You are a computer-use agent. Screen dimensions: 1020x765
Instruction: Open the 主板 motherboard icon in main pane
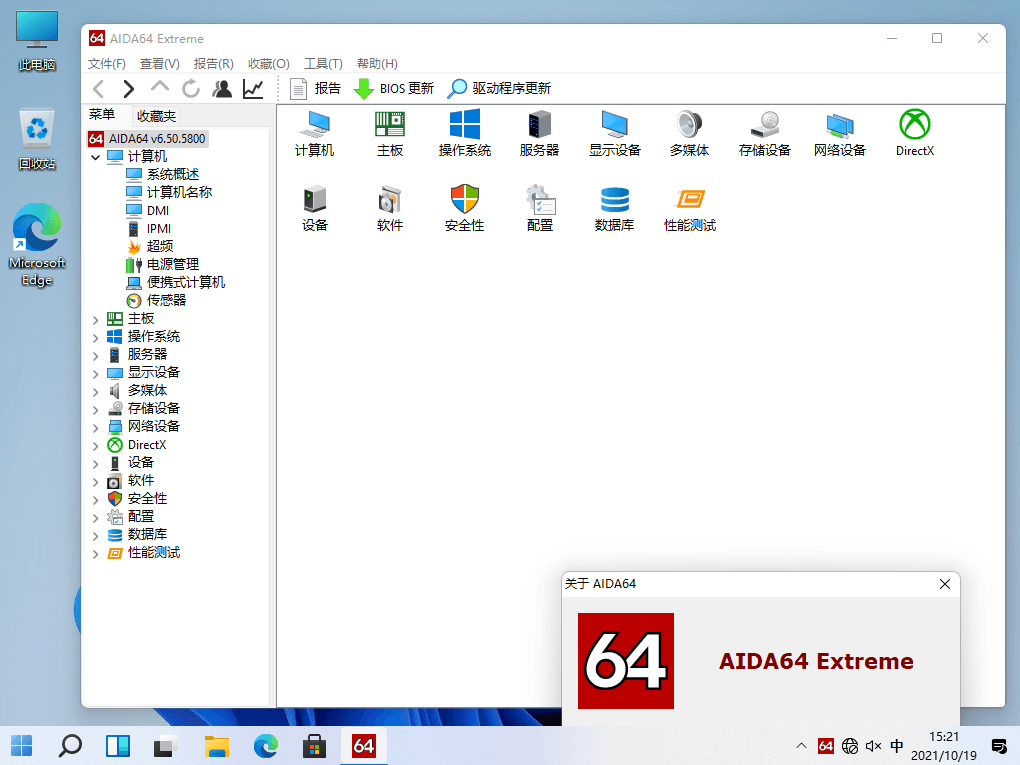(390, 133)
